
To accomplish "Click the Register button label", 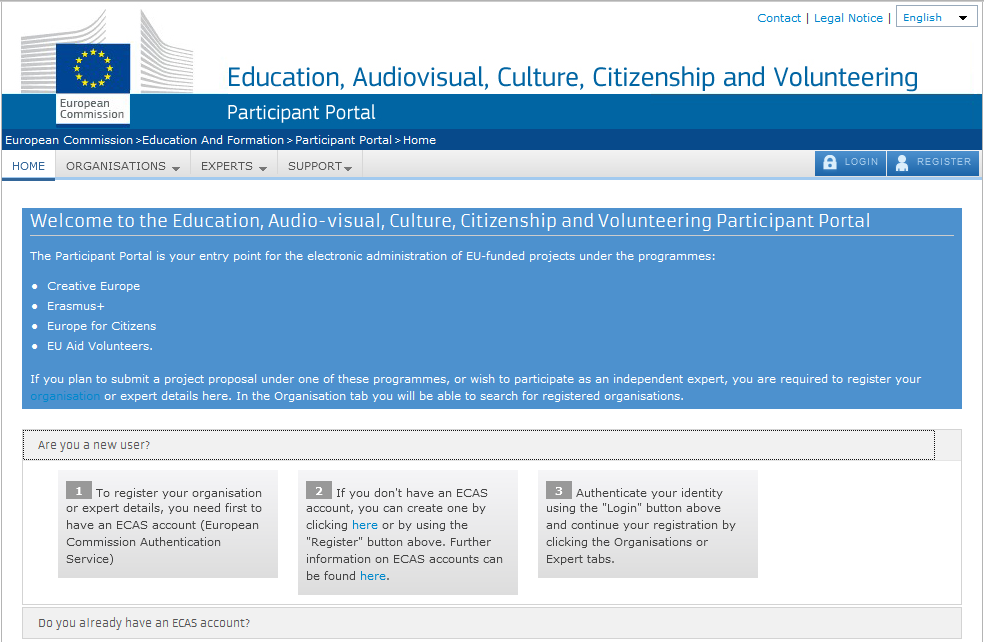I will click(x=943, y=162).
